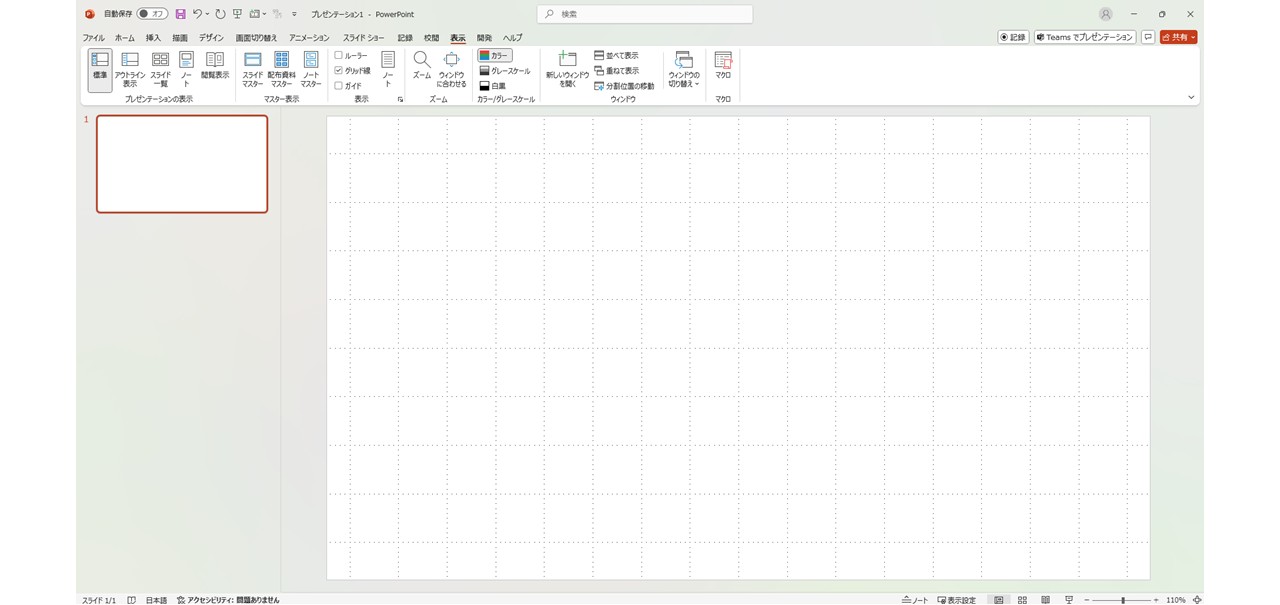Click the user account avatar
1280x605 pixels.
(x=1105, y=14)
